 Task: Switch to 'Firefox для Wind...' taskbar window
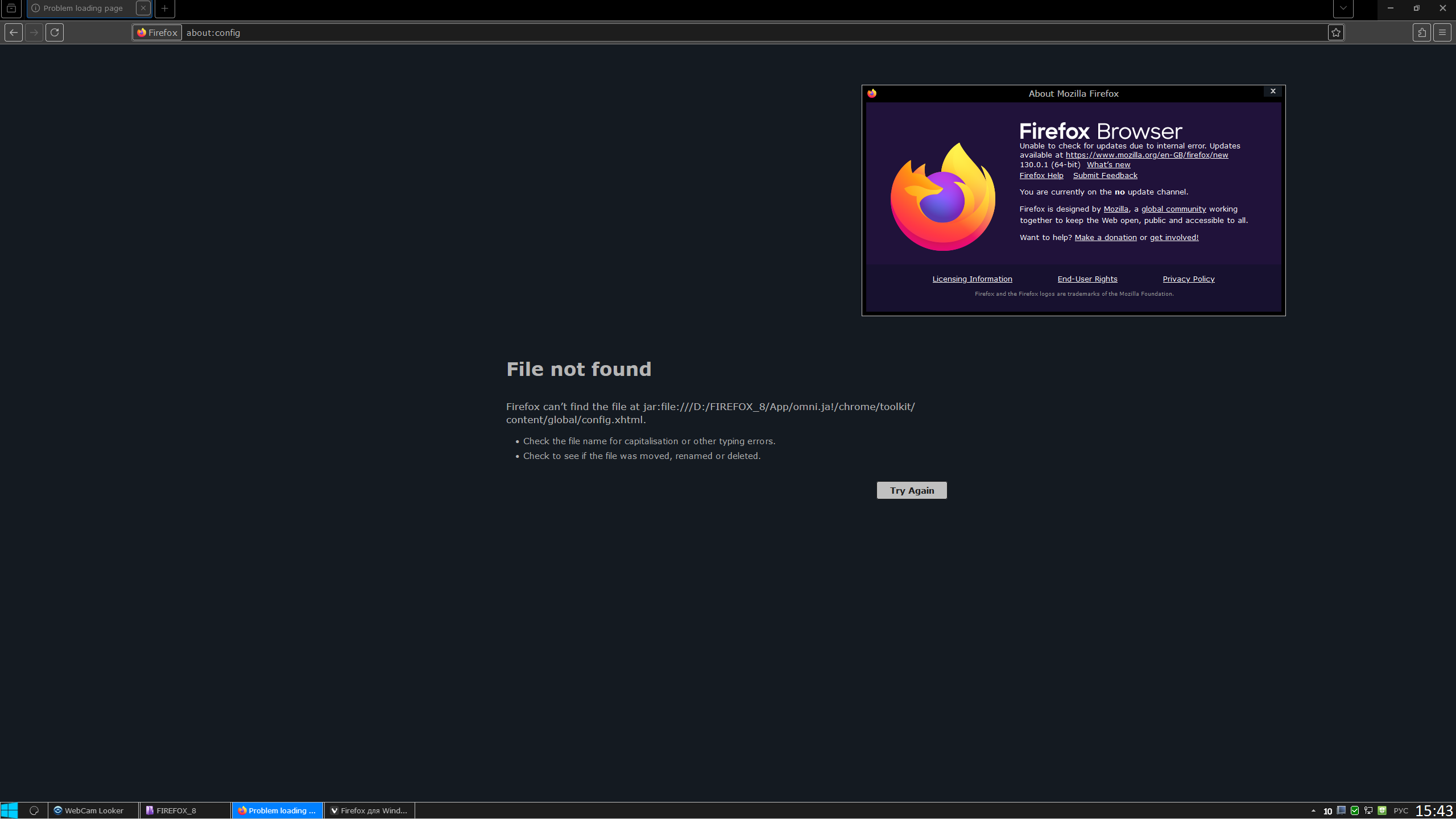click(370, 810)
